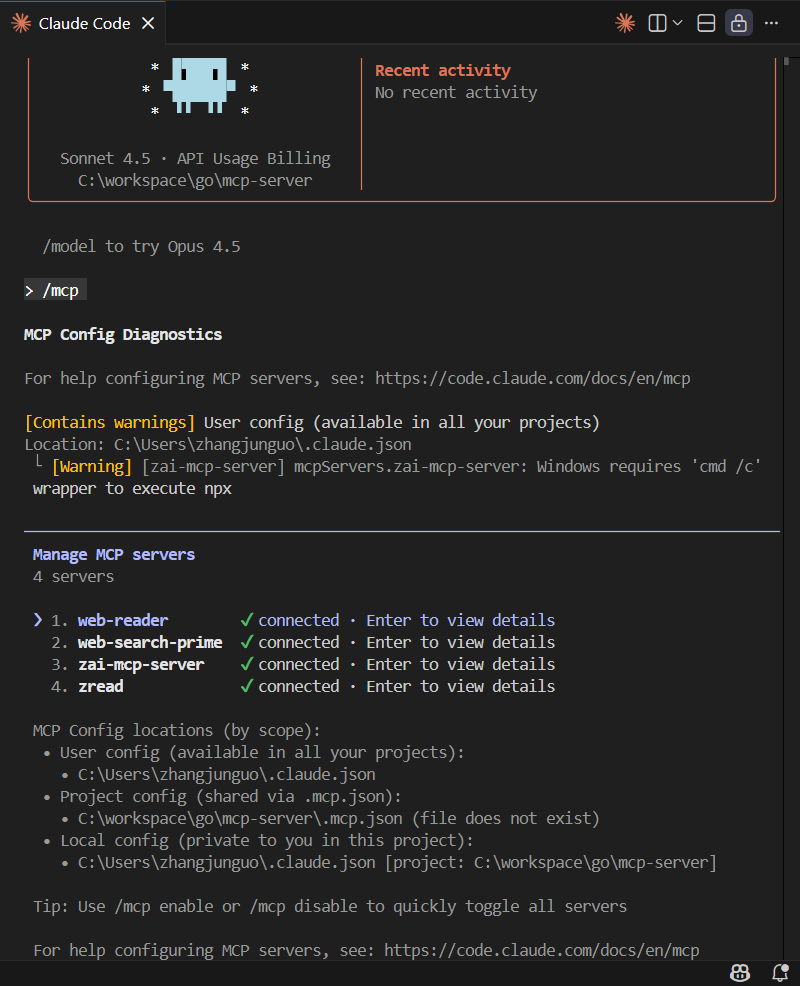Click 'MCP Config Diagnostics' heading

point(123,335)
